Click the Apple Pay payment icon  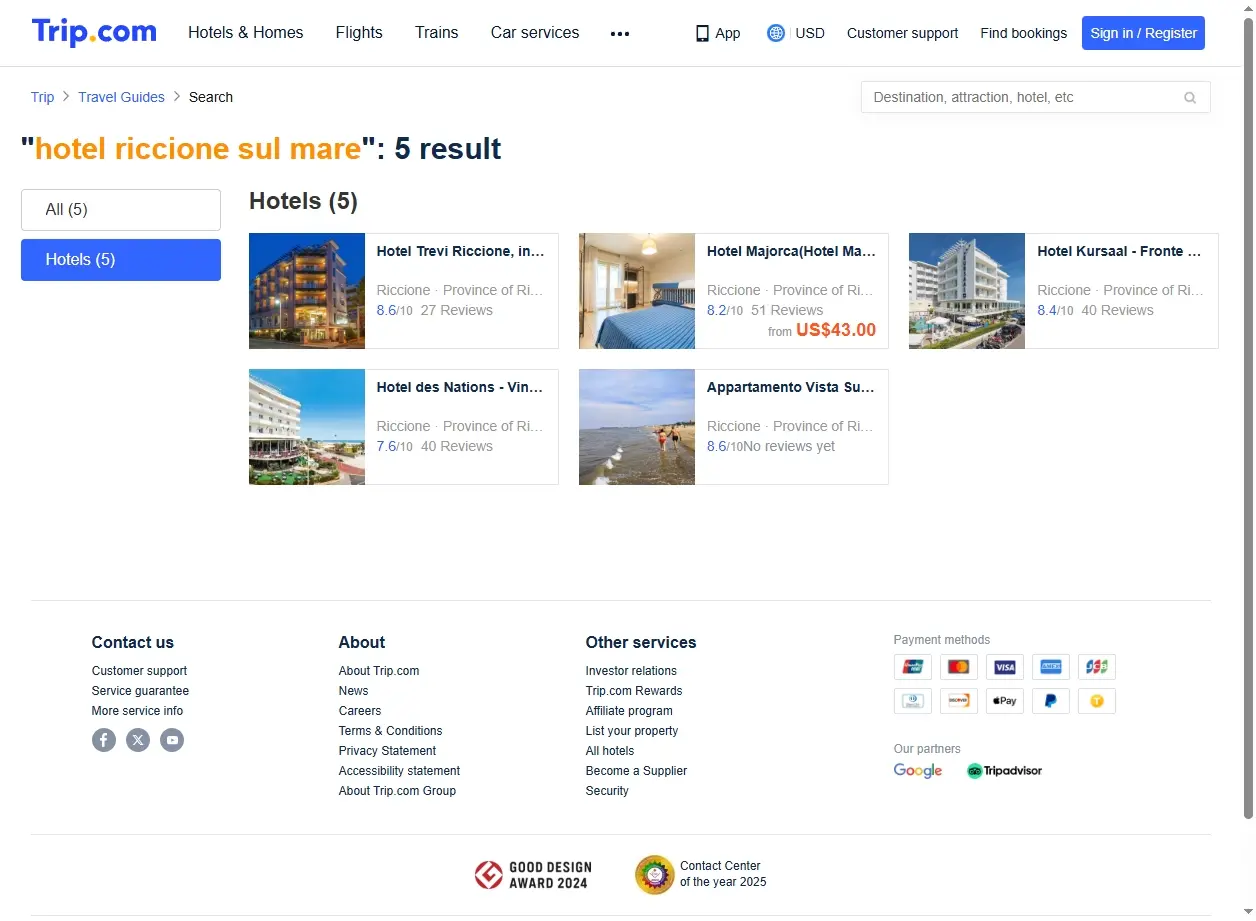1005,701
